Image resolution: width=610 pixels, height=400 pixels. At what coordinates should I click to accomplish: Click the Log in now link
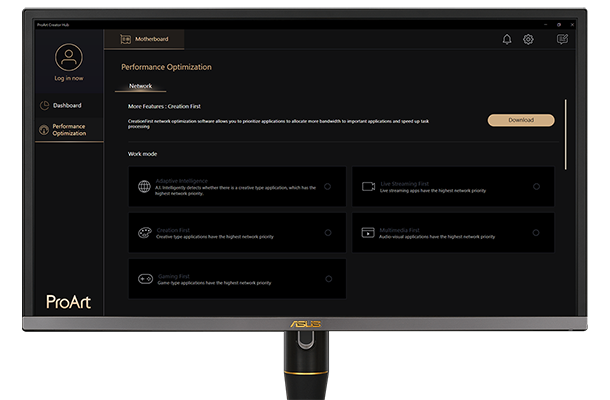coord(69,78)
